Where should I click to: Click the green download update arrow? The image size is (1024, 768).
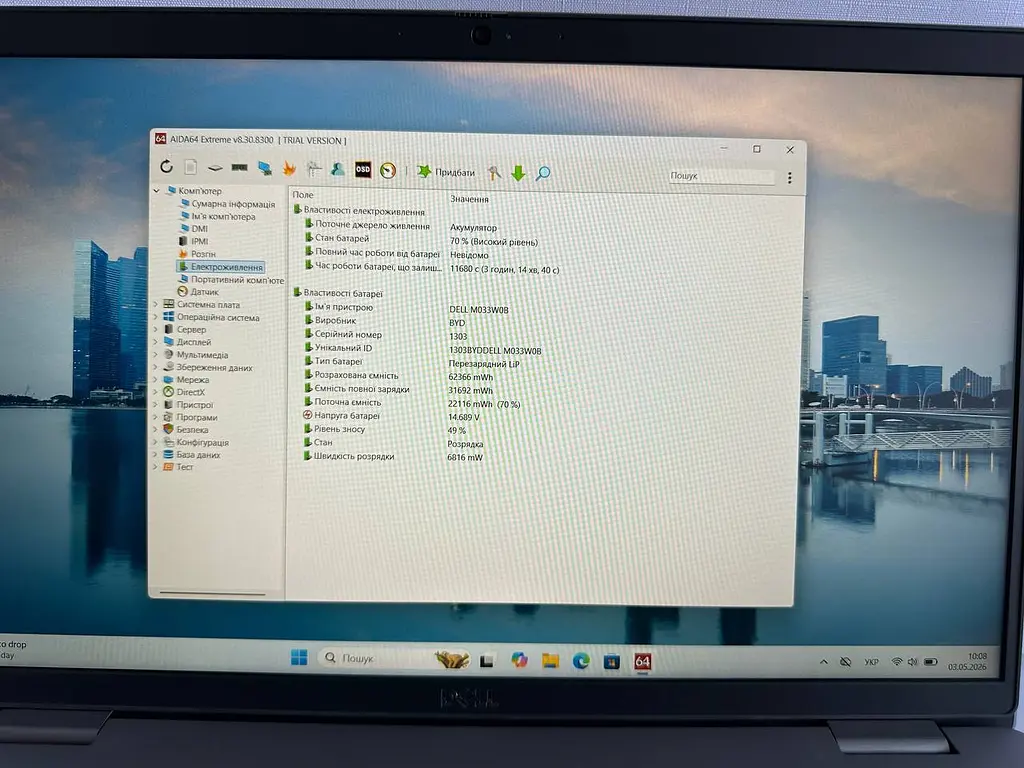tap(519, 173)
